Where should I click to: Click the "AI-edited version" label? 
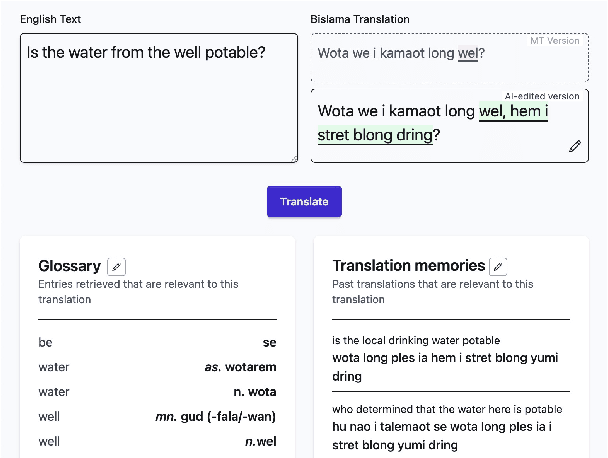tap(542, 96)
